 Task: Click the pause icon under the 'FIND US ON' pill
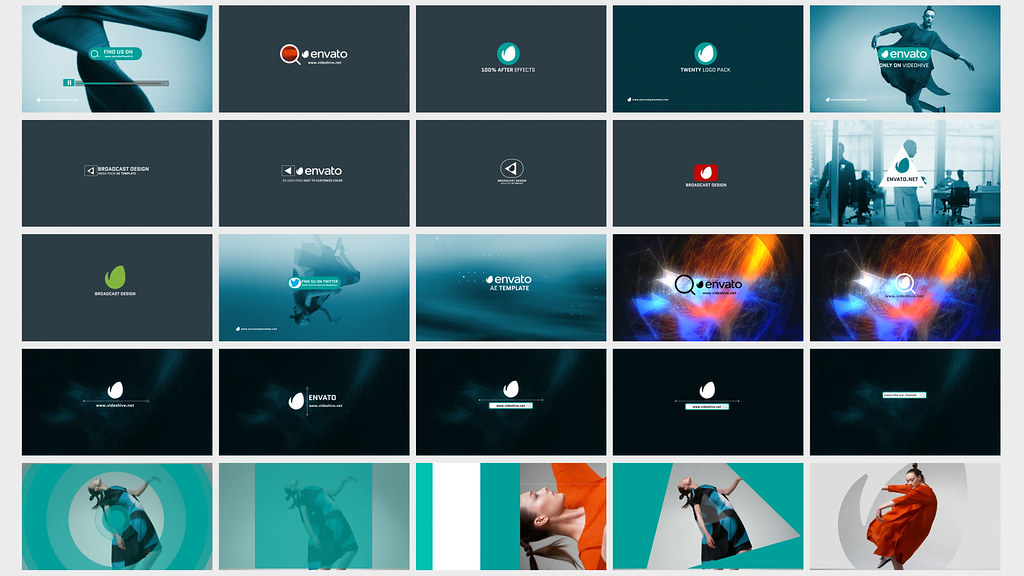(x=69, y=83)
